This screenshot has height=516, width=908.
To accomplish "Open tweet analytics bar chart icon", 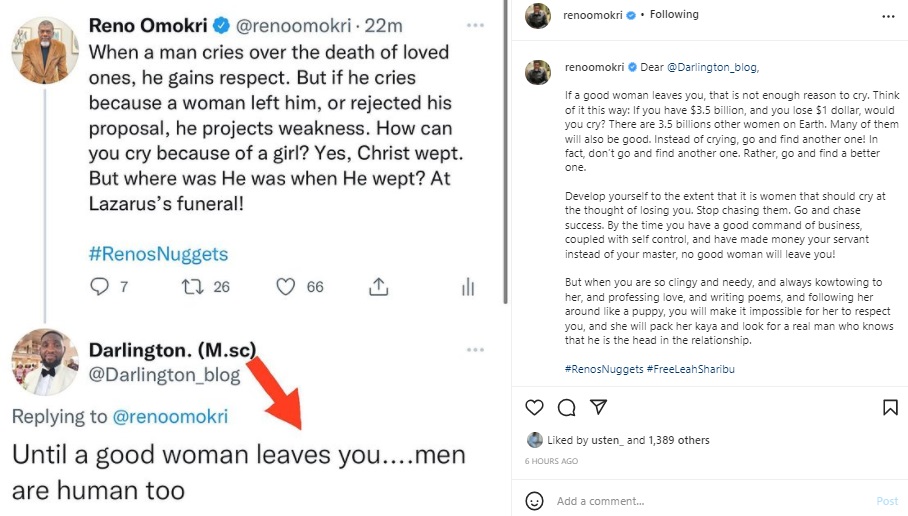I will click(x=467, y=287).
